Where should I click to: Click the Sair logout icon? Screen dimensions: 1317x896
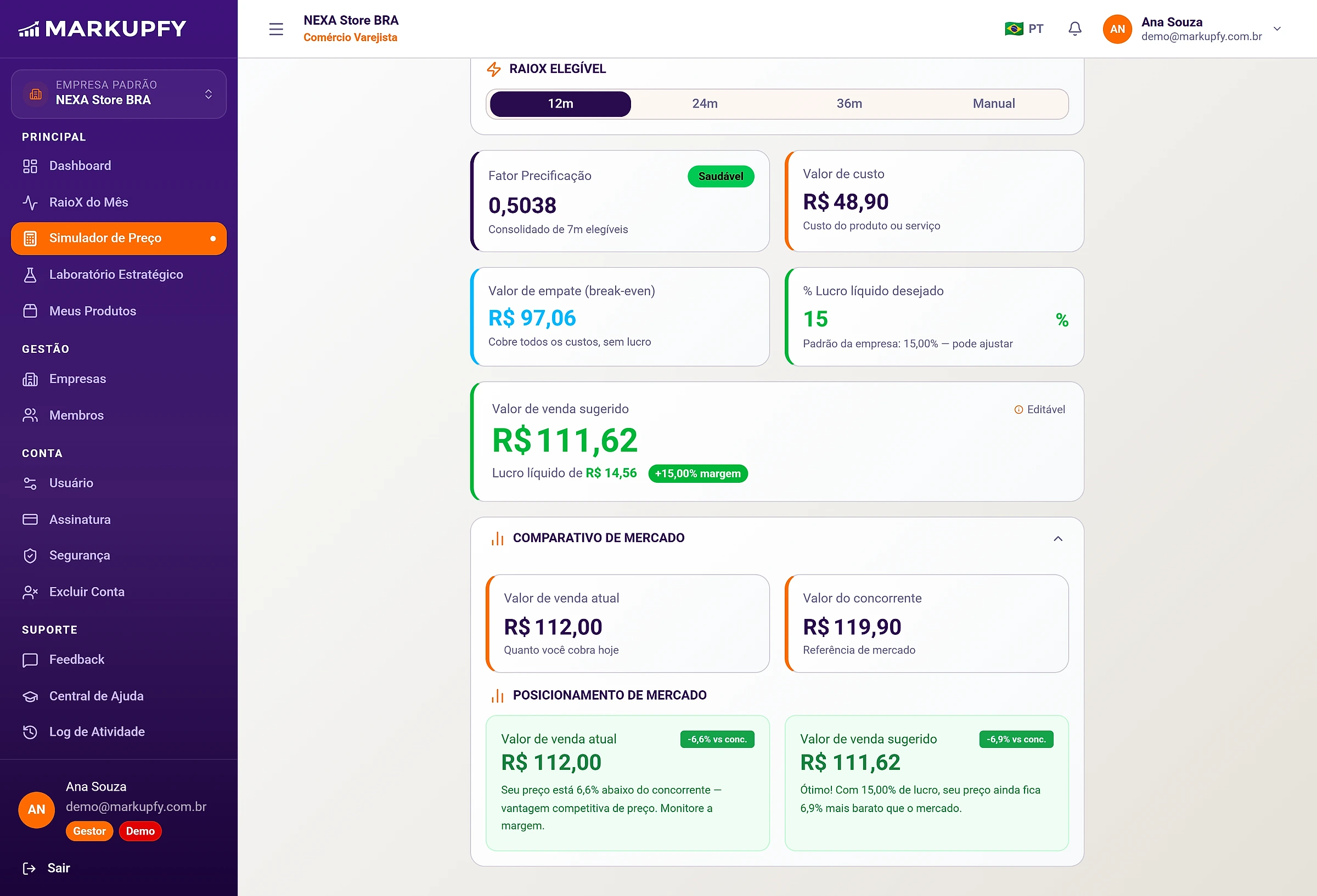click(x=29, y=868)
